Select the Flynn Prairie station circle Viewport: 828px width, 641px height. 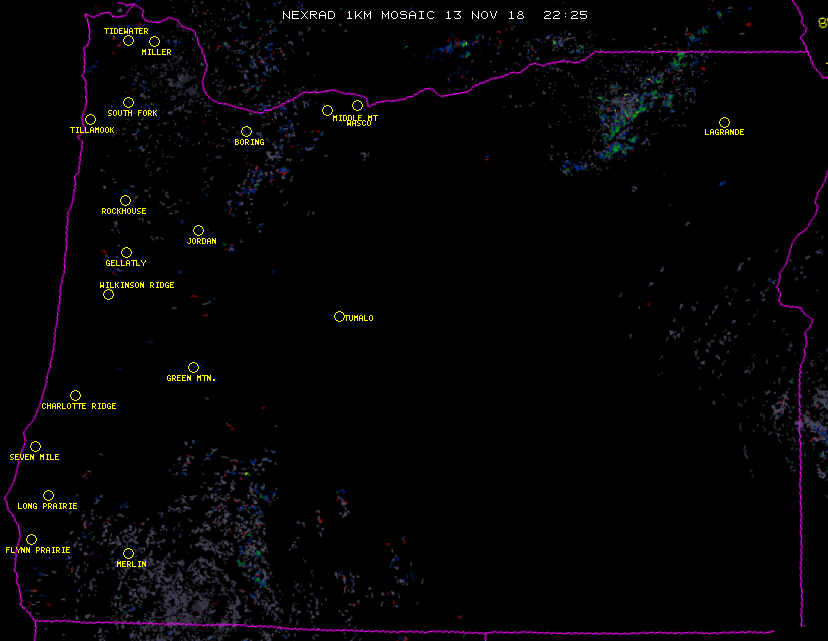pos(31,539)
